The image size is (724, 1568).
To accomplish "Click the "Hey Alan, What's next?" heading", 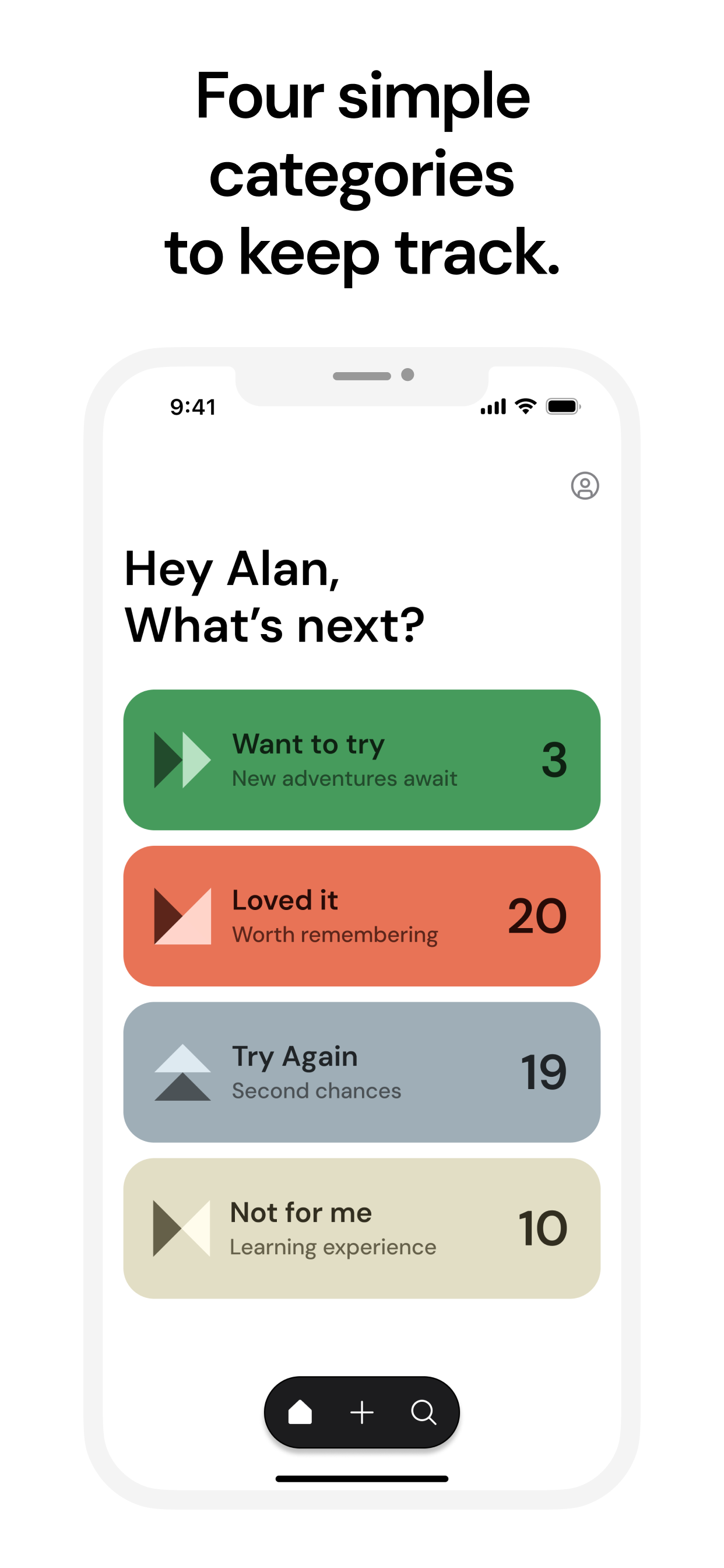I will coord(275,597).
